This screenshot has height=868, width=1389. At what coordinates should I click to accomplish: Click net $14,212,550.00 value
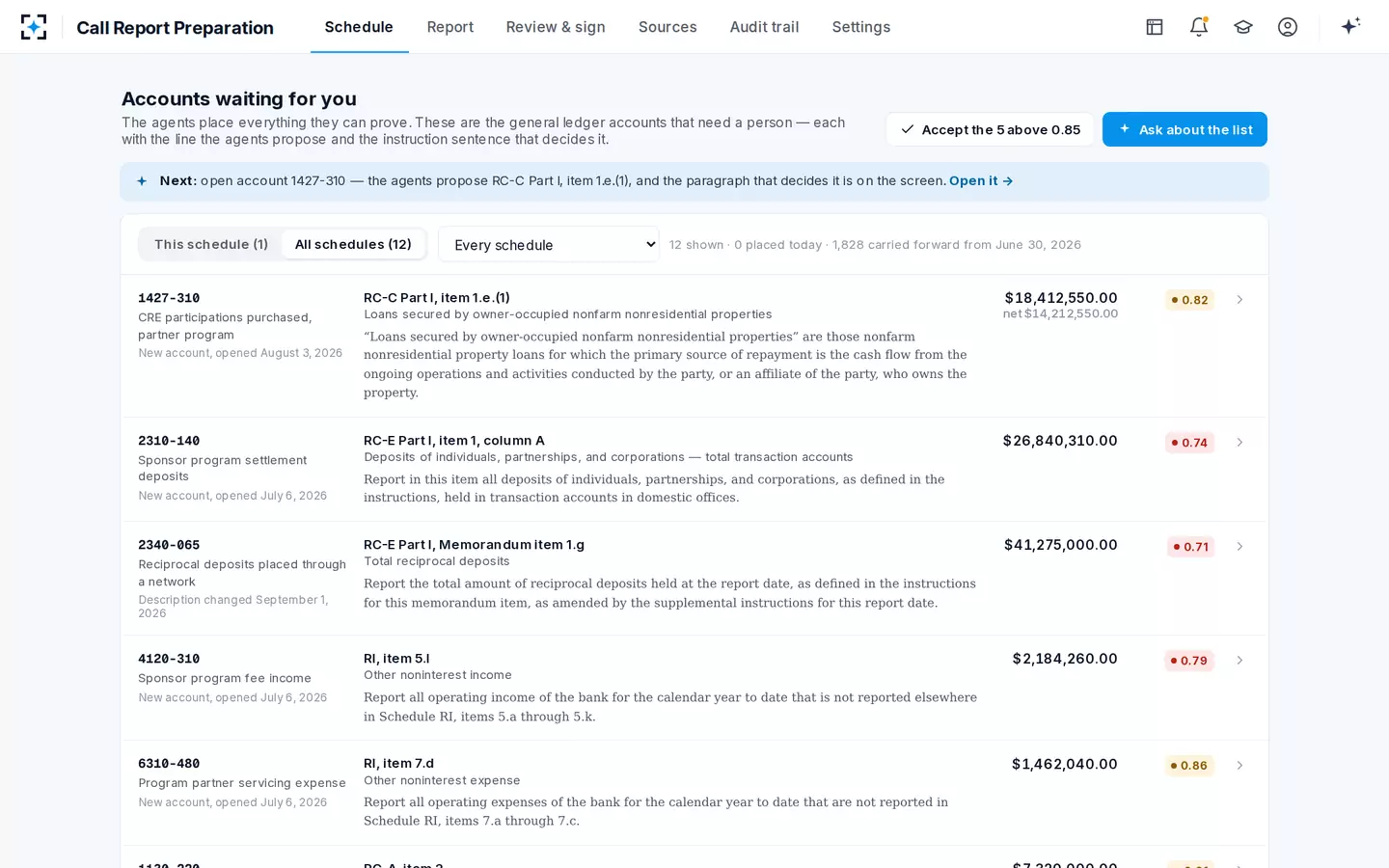coord(1061,313)
